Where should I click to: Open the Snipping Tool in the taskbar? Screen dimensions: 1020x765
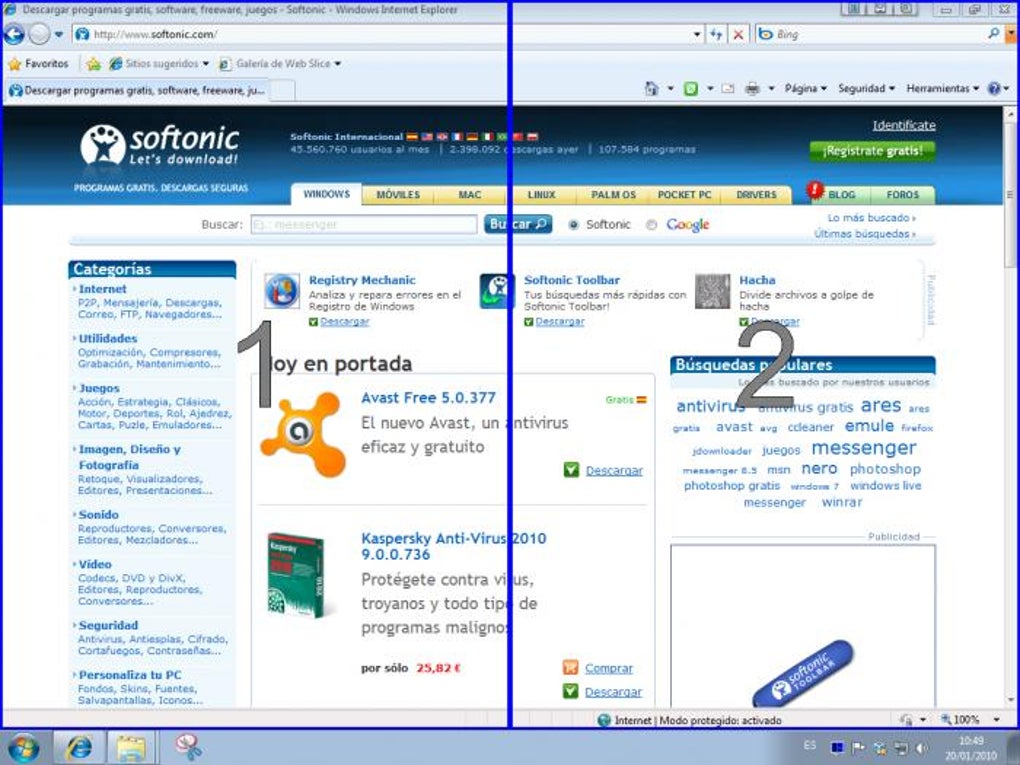(187, 747)
